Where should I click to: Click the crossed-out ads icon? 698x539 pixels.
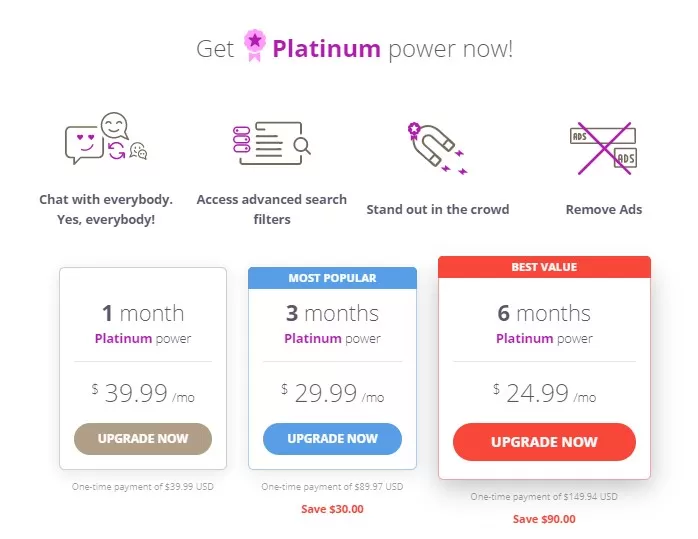click(603, 146)
